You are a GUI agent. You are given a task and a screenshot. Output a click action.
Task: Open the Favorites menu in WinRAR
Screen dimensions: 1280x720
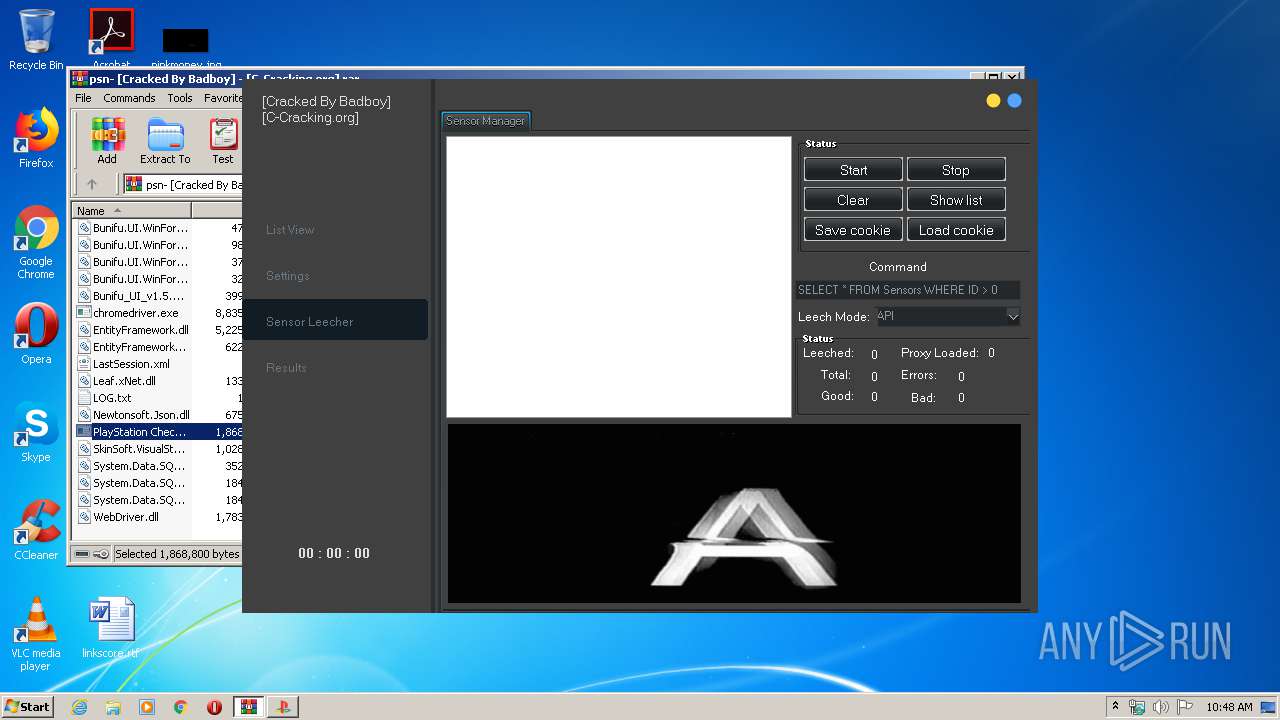(x=222, y=98)
